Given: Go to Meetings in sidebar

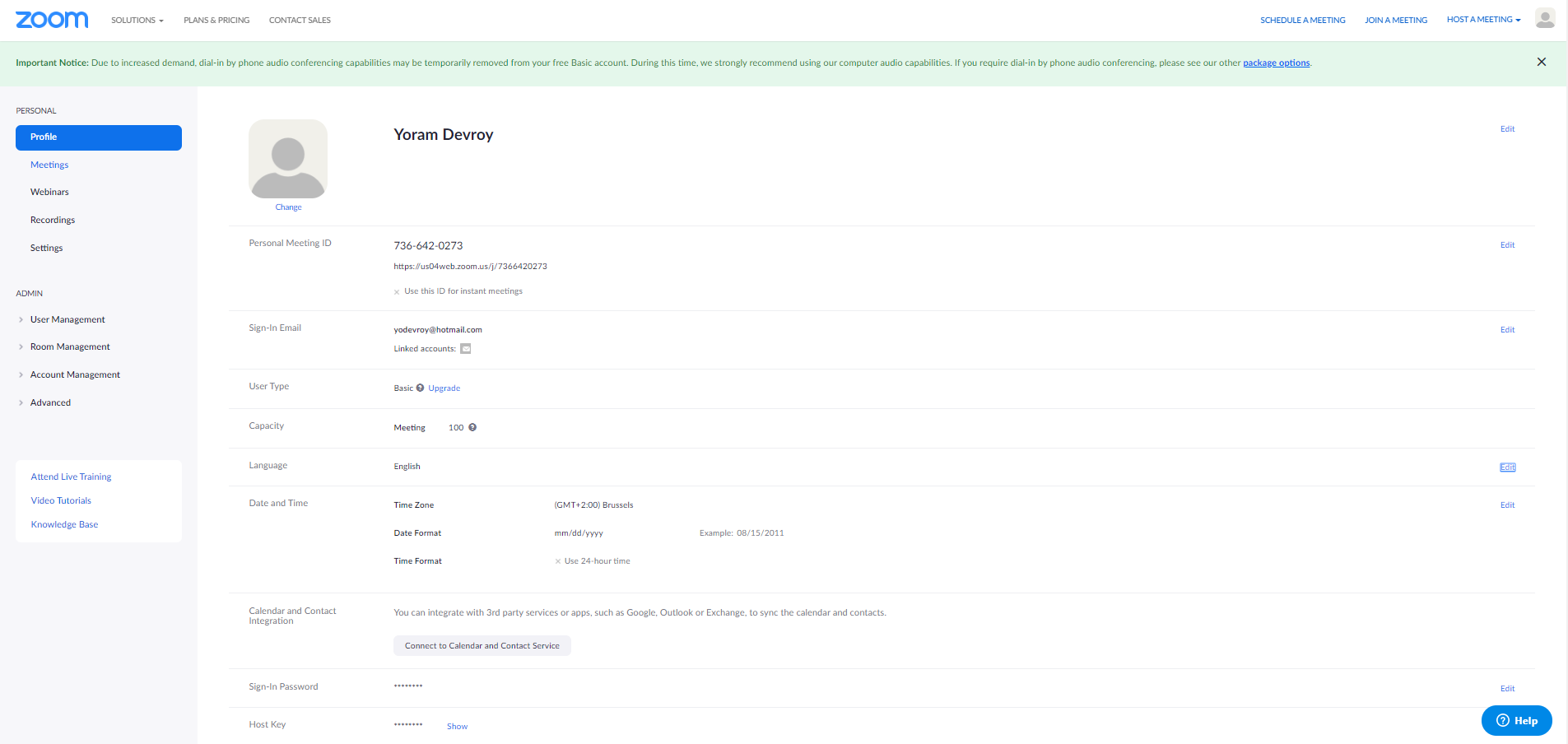Looking at the screenshot, I should click(x=49, y=165).
